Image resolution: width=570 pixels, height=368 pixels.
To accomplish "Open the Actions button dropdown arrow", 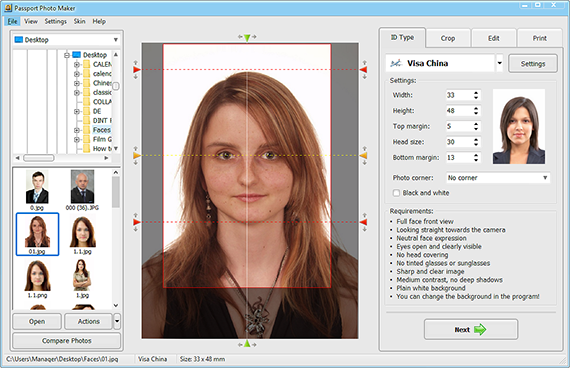I will point(117,321).
